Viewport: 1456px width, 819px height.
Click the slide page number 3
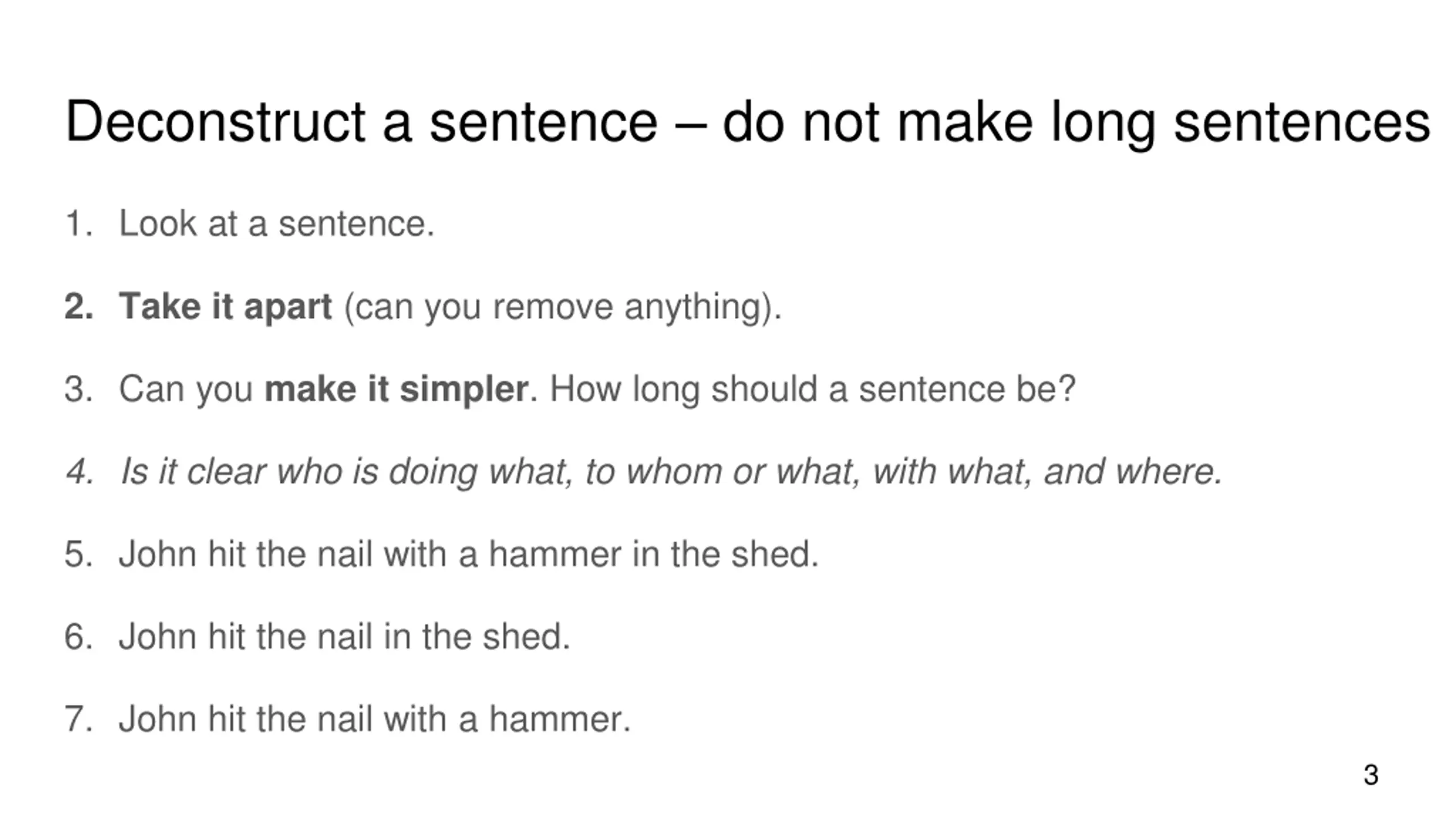coord(1371,775)
